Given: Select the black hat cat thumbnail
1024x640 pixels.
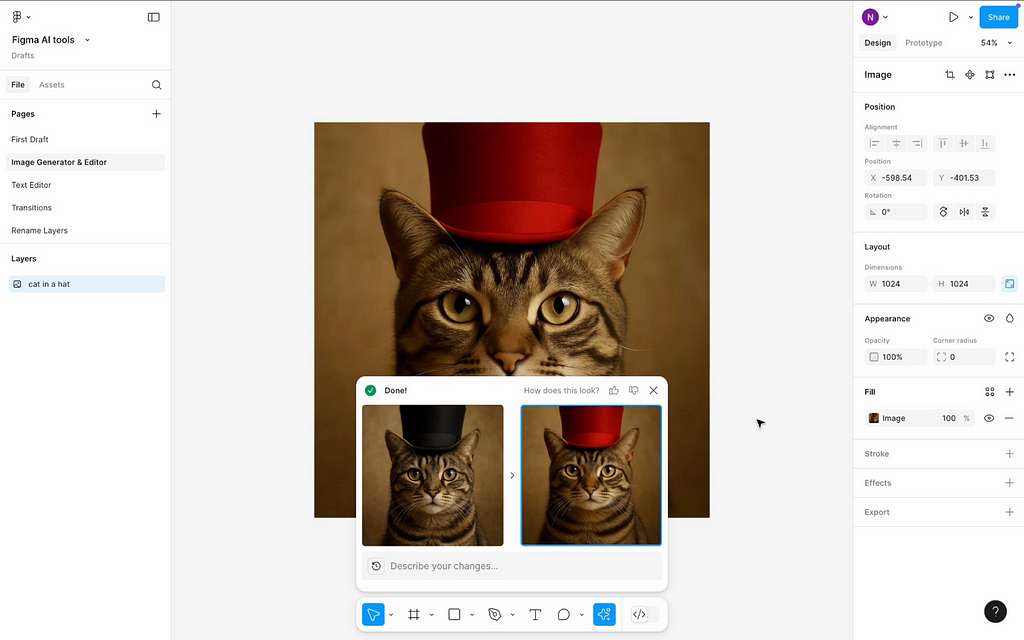Looking at the screenshot, I should pos(433,475).
